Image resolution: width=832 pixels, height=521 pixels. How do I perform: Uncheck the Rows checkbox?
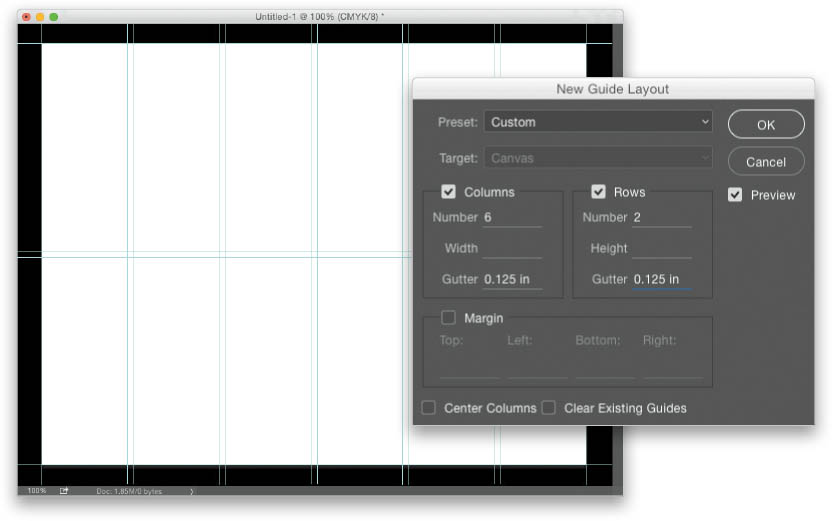pyautogui.click(x=598, y=192)
